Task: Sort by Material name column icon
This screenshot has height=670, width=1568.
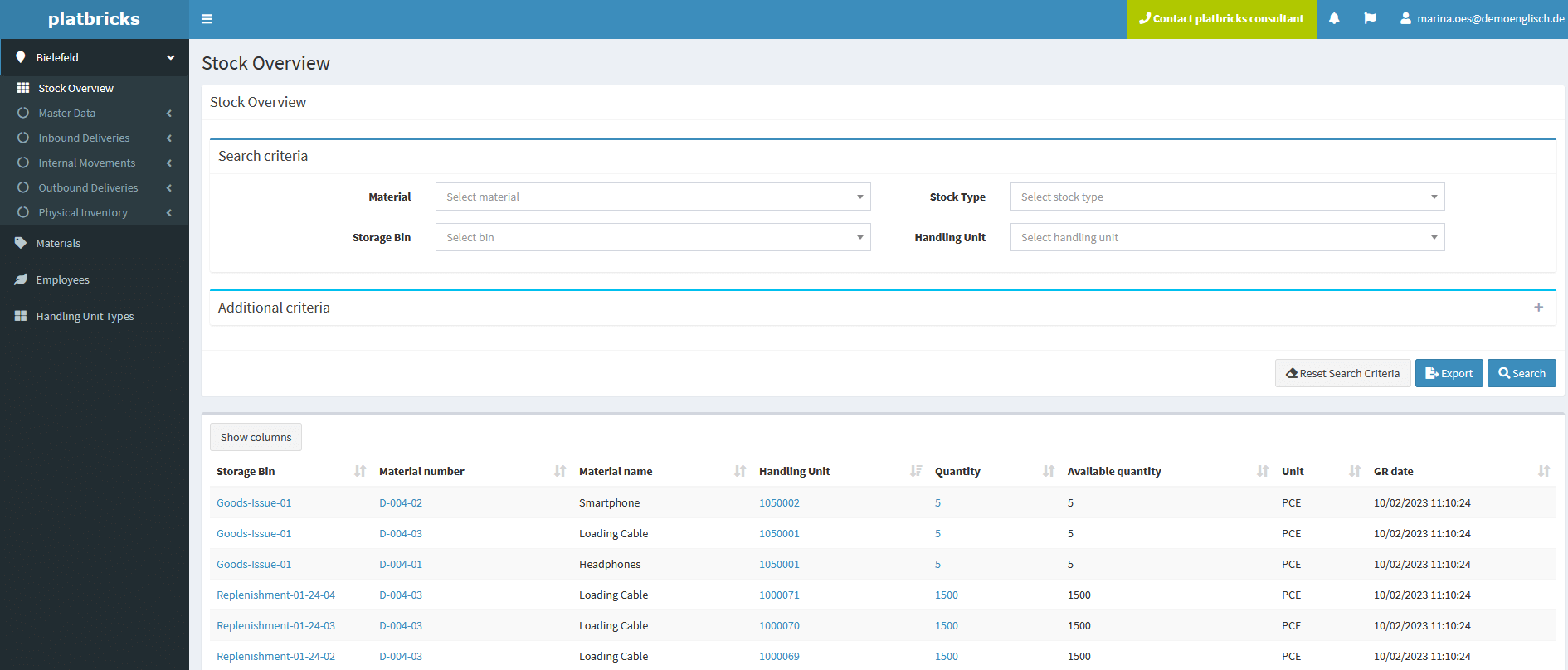Action: (740, 471)
